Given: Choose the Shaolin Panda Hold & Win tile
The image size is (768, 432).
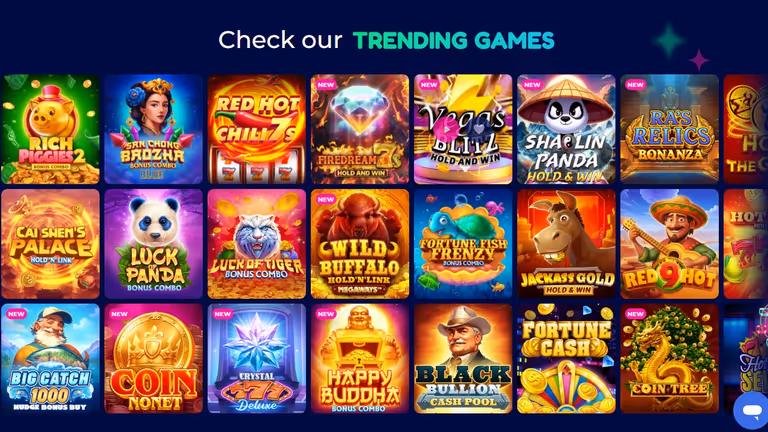Looking at the screenshot, I should 566,129.
